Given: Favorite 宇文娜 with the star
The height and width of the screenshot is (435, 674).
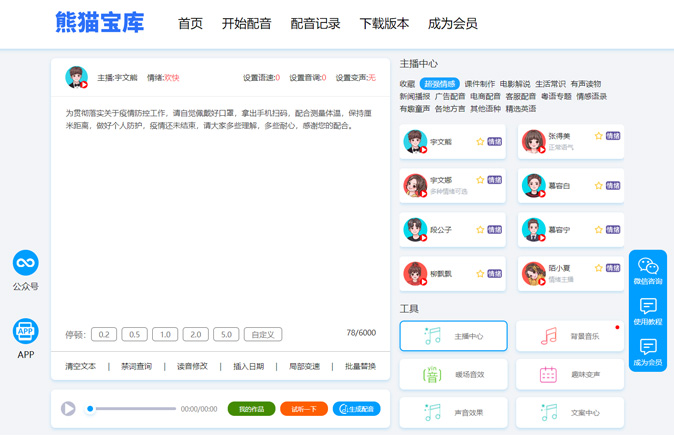Looking at the screenshot, I should coord(480,180).
